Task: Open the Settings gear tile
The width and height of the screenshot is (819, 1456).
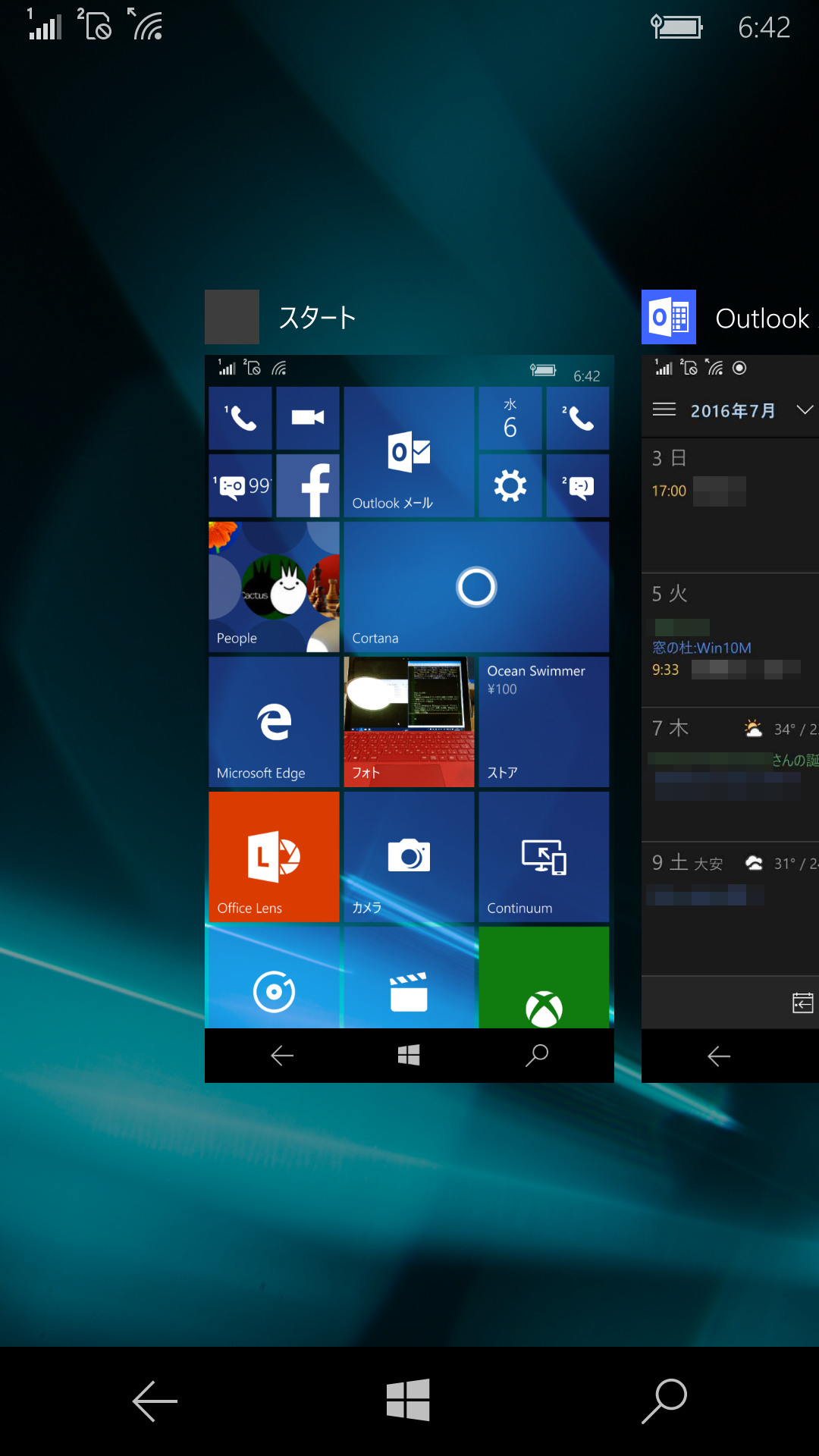Action: tap(510, 485)
